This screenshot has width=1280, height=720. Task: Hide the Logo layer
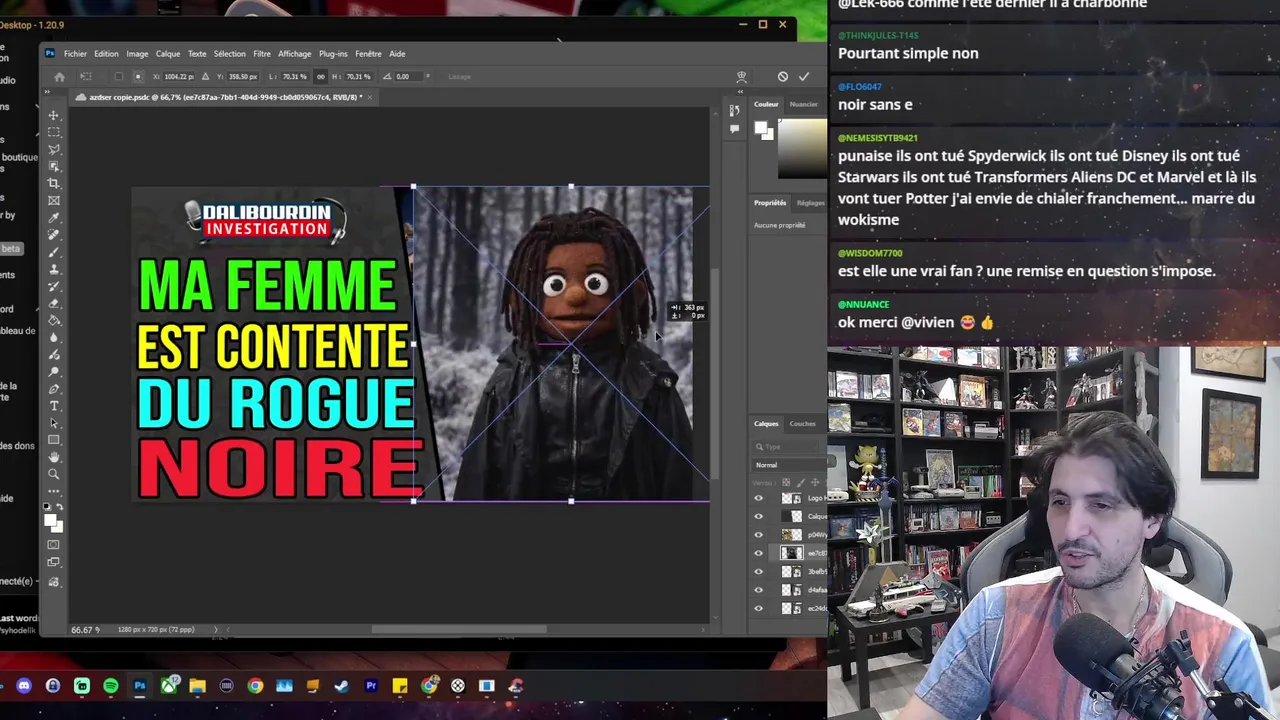click(x=758, y=498)
